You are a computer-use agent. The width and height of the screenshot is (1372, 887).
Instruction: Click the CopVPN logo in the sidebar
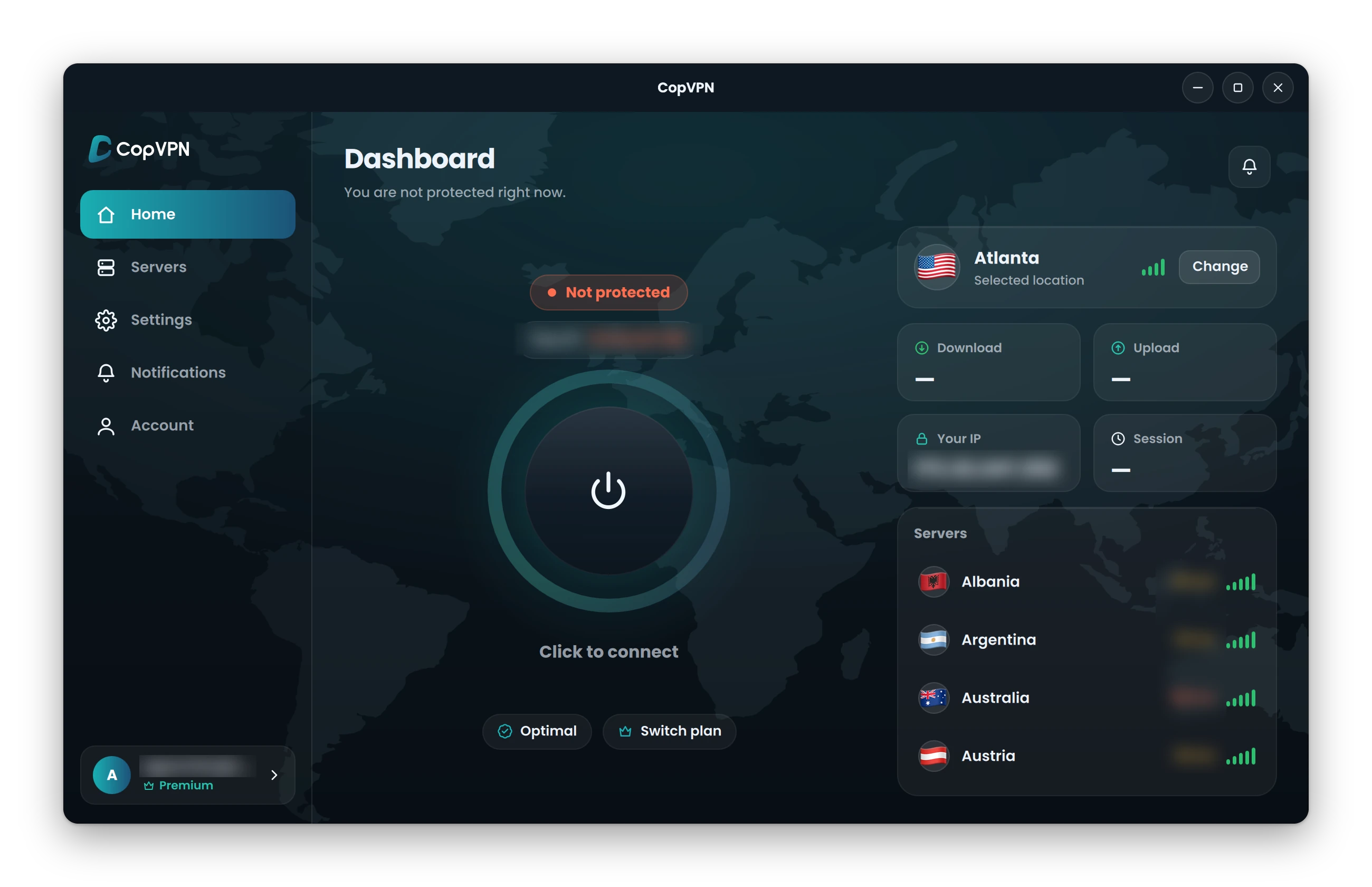139,149
